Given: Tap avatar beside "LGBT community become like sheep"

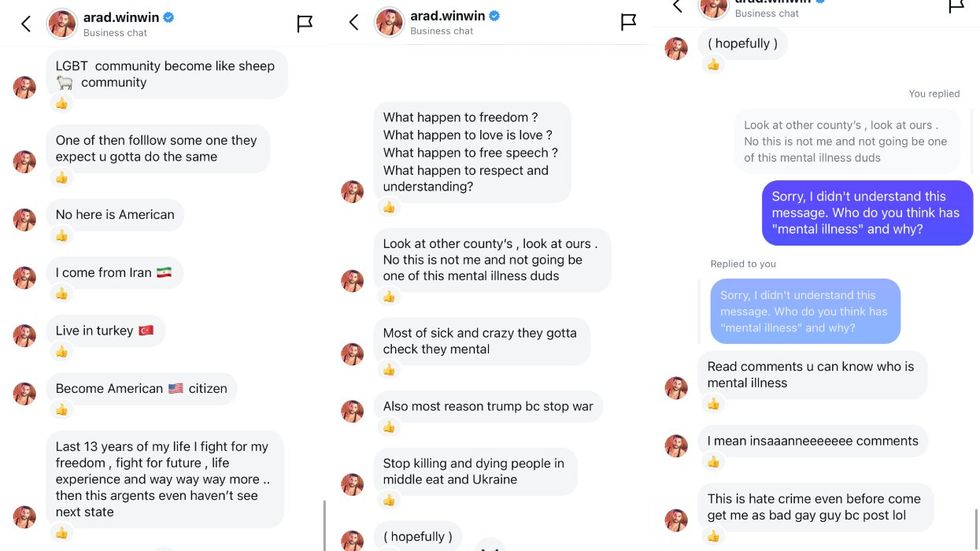Looking at the screenshot, I should [x=25, y=87].
